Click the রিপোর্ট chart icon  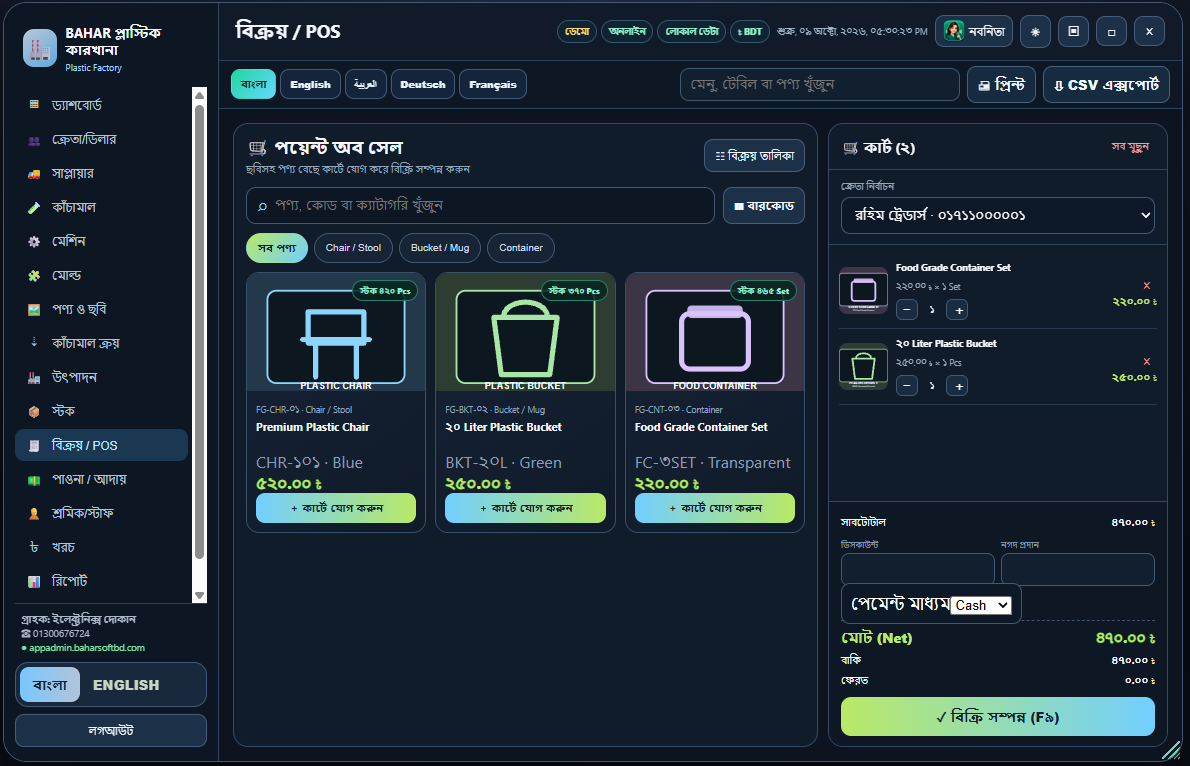point(34,582)
